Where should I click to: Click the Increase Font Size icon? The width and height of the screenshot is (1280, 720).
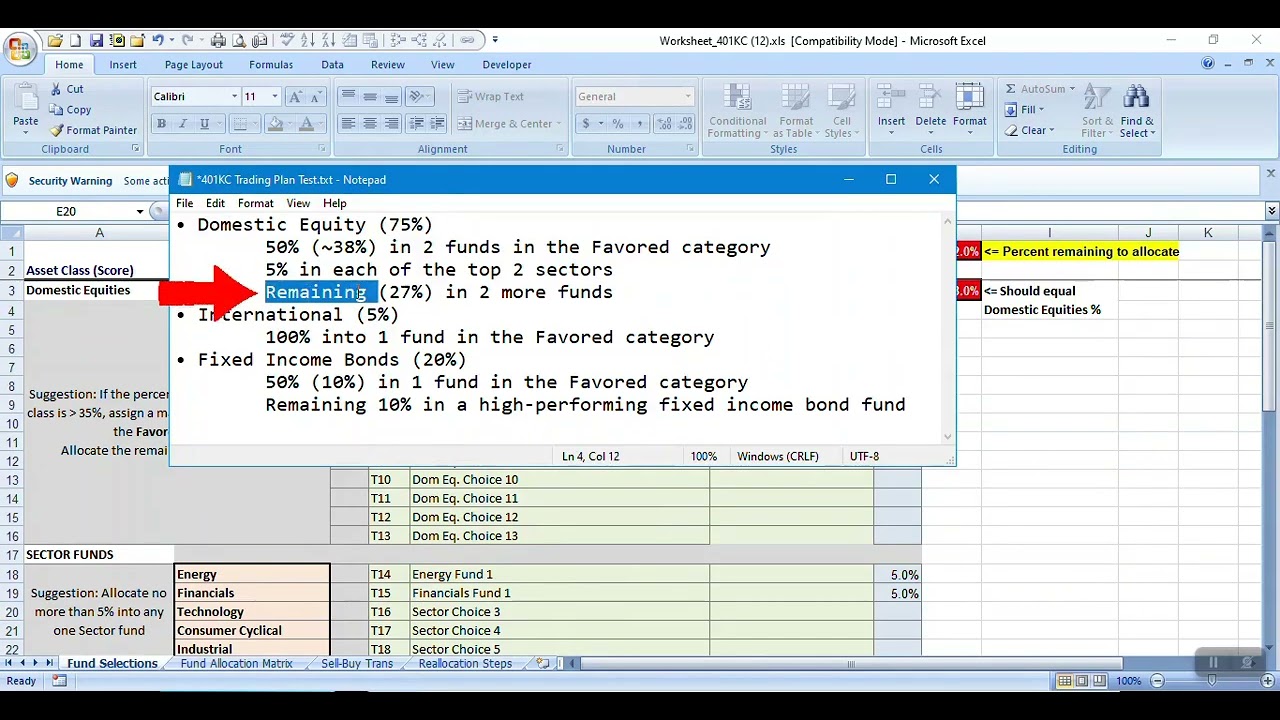(295, 97)
